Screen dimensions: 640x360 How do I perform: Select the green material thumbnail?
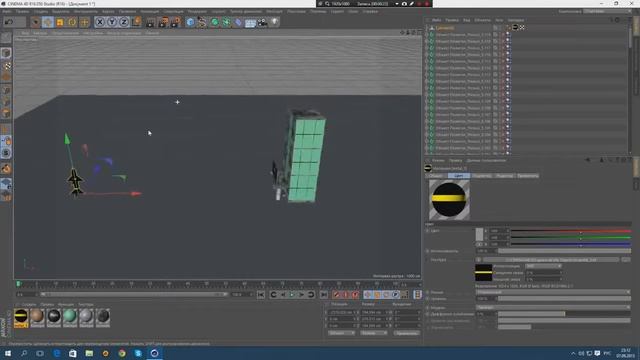(70, 318)
